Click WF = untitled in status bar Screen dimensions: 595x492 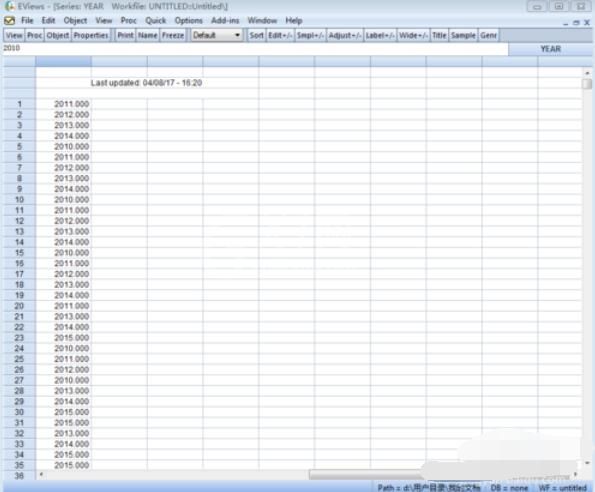(x=562, y=487)
